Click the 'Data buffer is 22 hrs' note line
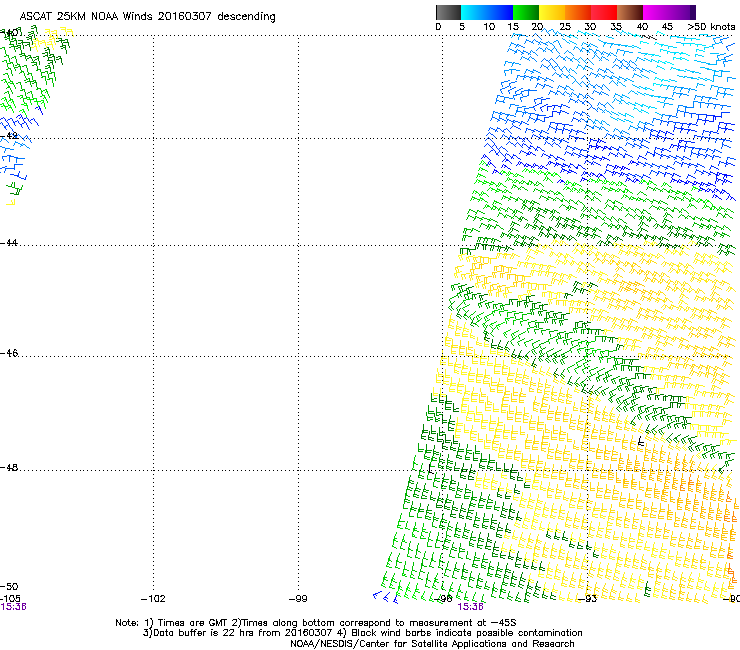The height and width of the screenshot is (650, 740). 363,633
